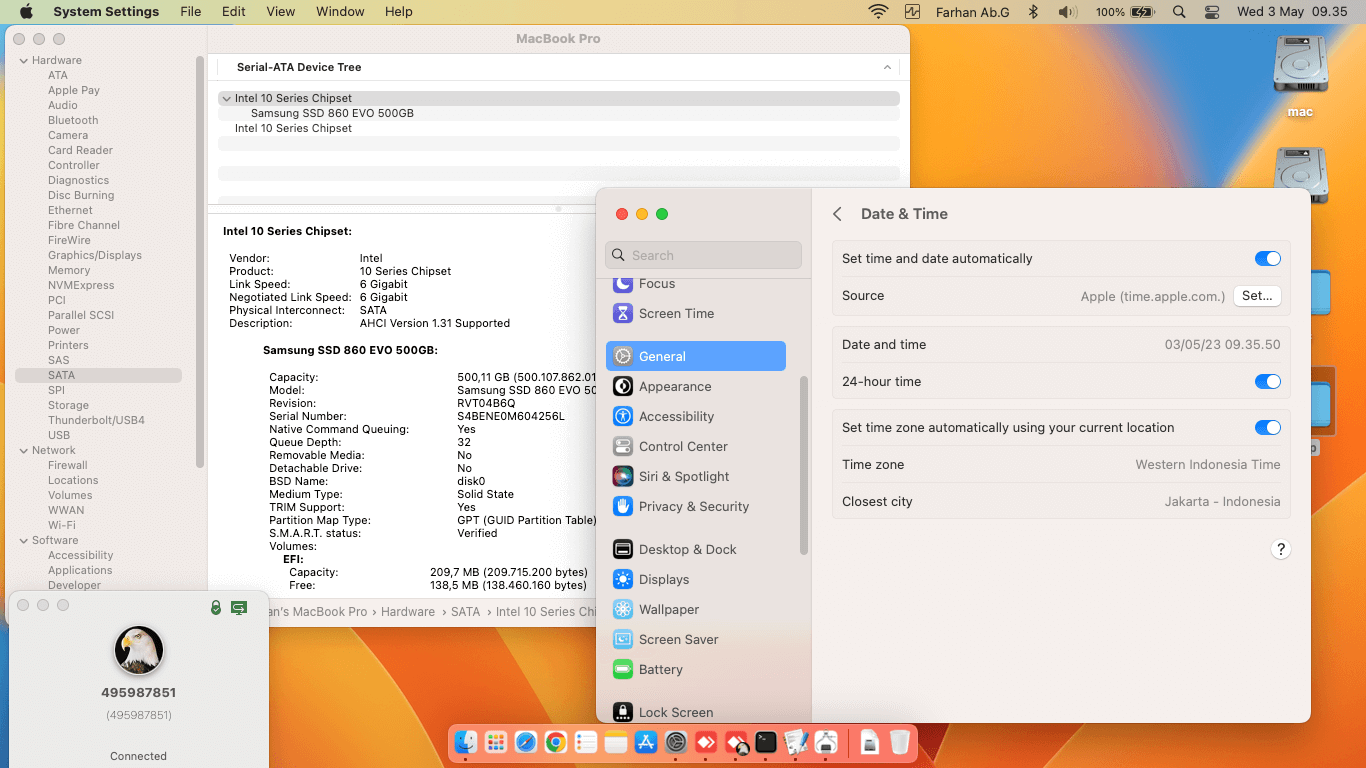Image resolution: width=1366 pixels, height=768 pixels.
Task: Click the date and time in menu bar
Action: [x=1292, y=12]
